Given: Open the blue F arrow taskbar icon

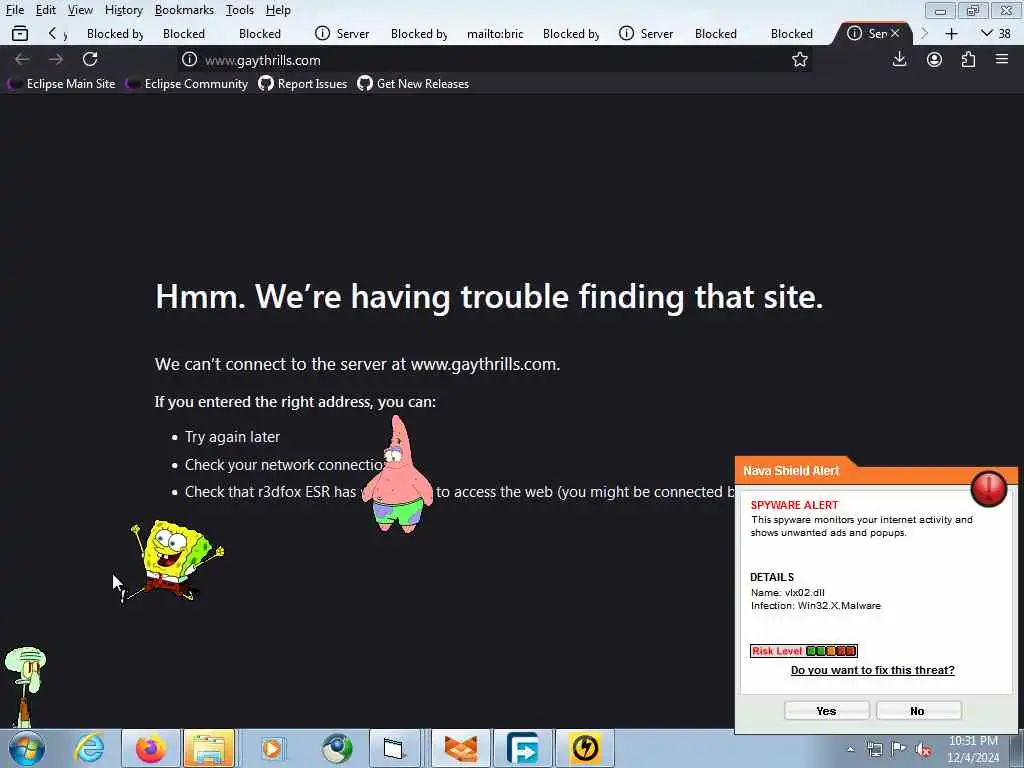Looking at the screenshot, I should (x=522, y=748).
